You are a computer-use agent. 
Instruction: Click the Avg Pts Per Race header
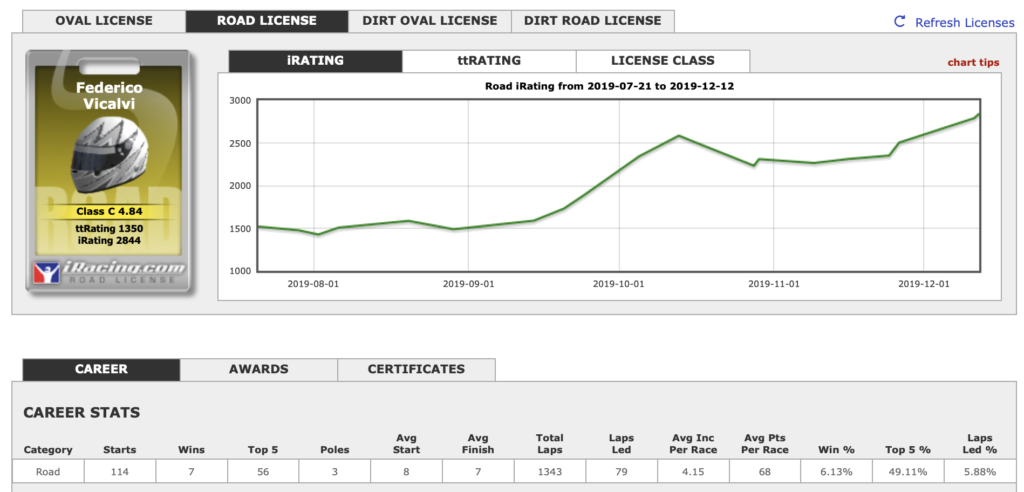tap(765, 444)
